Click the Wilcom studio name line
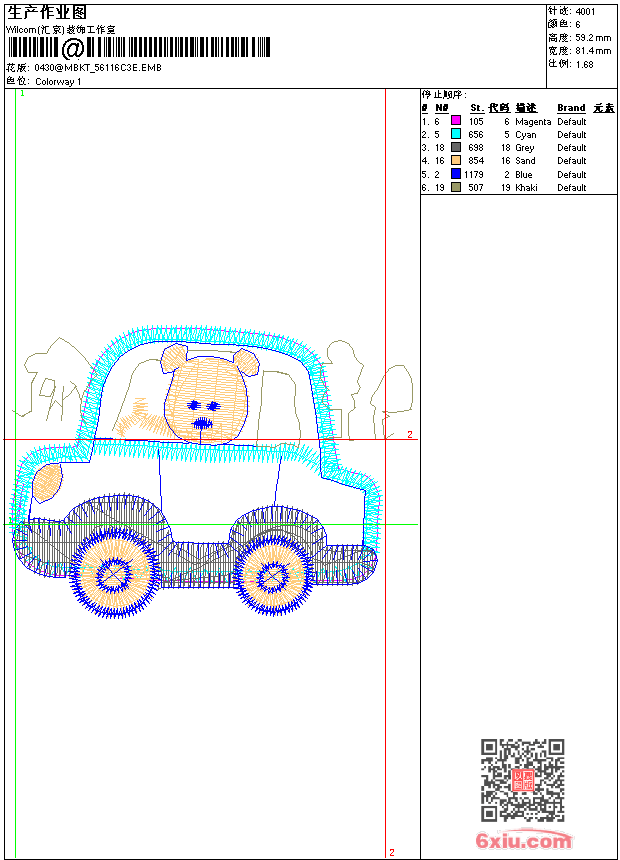Screen dimensions: 620x860 pyautogui.click(x=60, y=30)
